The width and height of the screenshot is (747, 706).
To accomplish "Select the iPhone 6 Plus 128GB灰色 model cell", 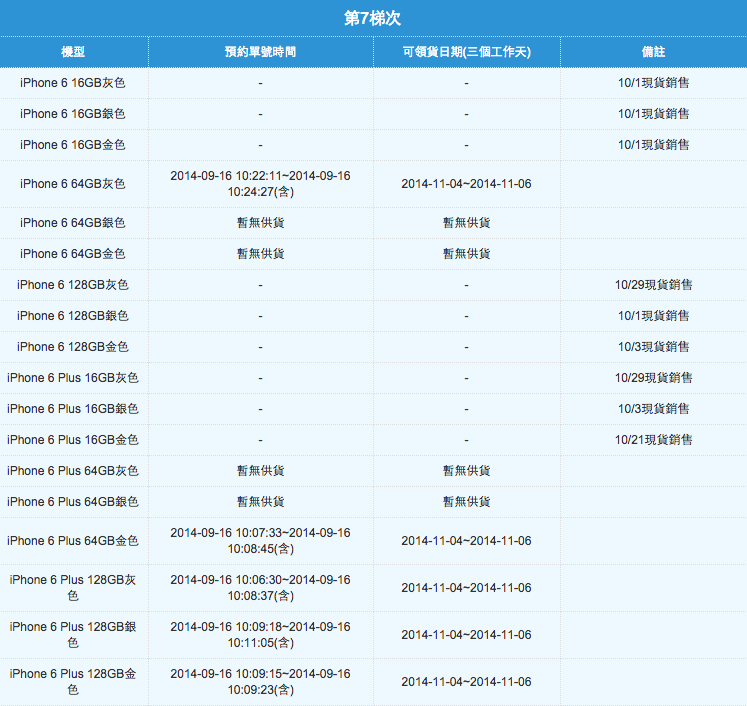I will coord(72,588).
